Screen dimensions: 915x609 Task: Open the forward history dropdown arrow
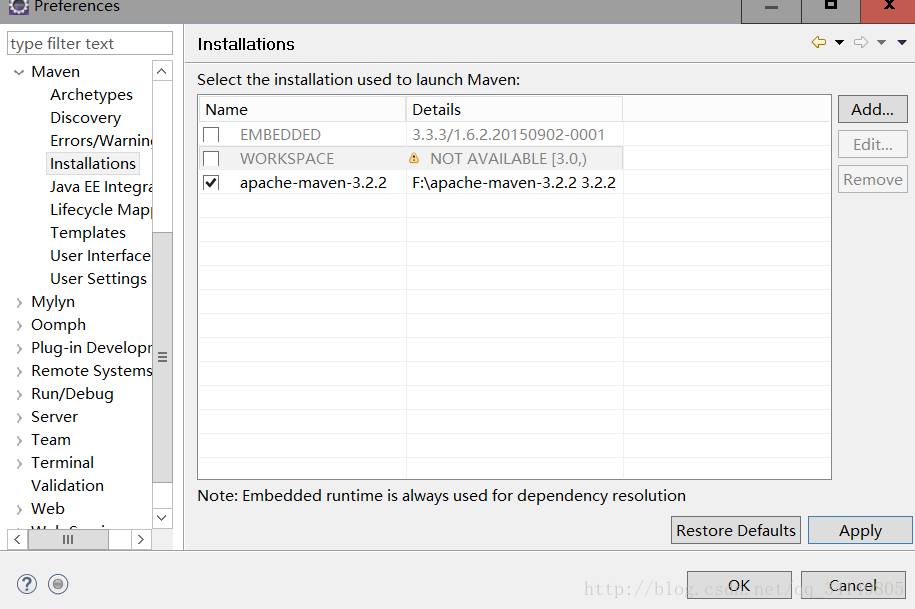(881, 43)
